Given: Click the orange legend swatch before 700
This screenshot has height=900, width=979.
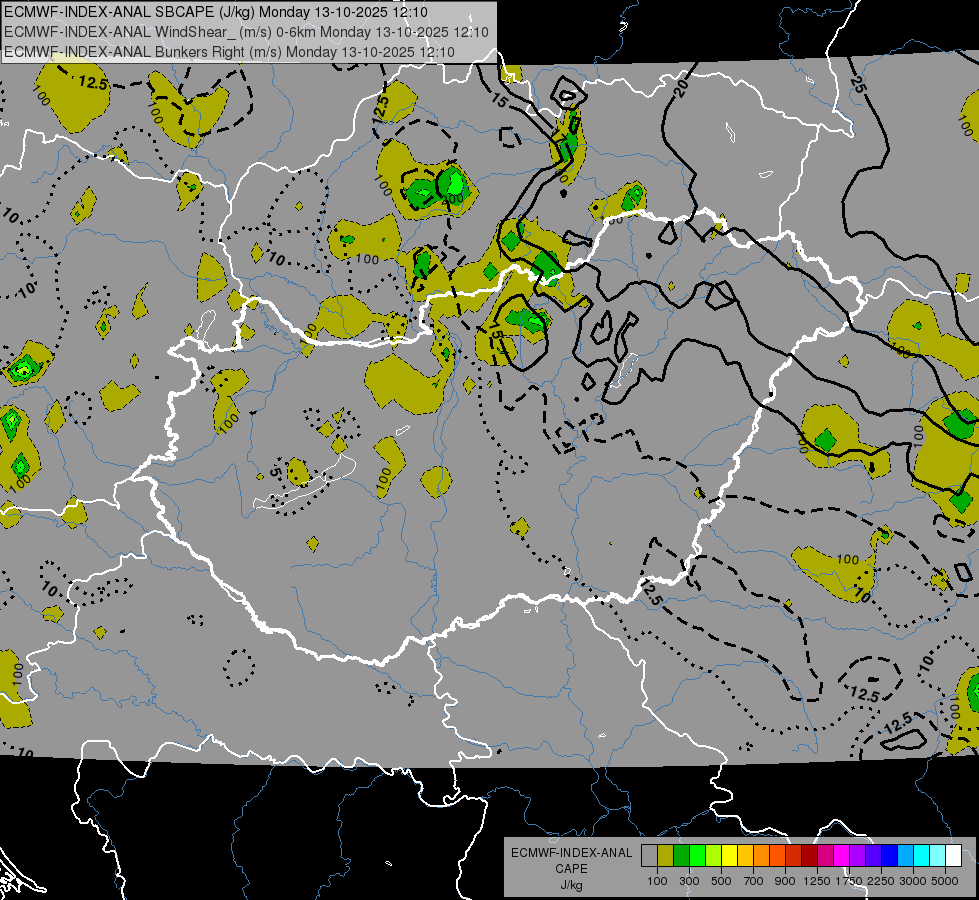Looking at the screenshot, I should (x=761, y=855).
